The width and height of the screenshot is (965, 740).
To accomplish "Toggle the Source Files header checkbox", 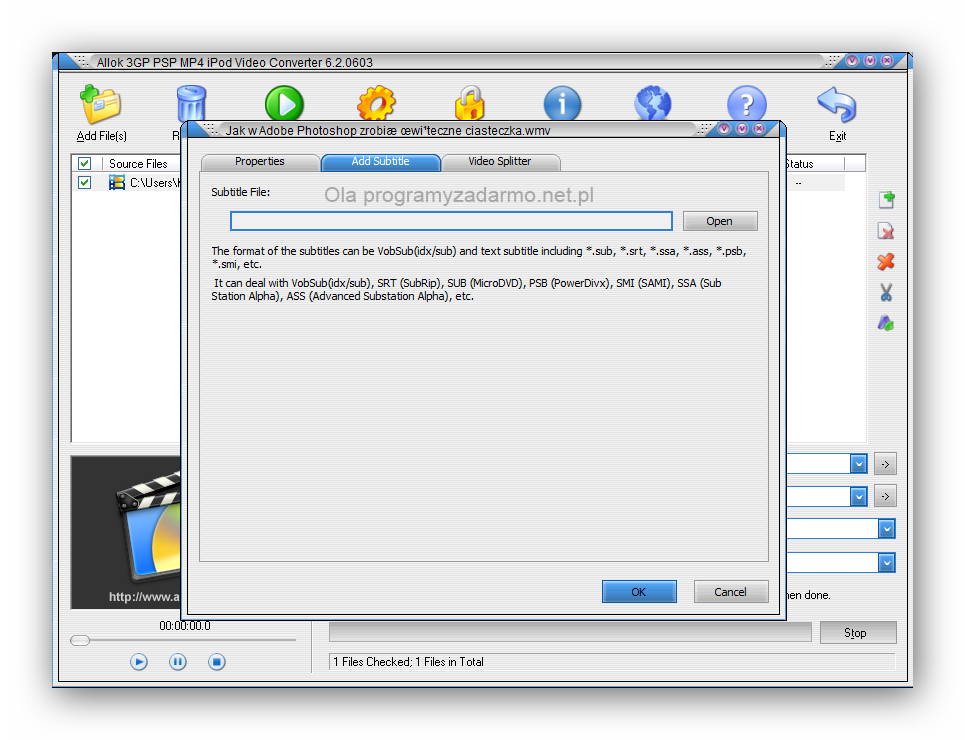I will pyautogui.click(x=85, y=163).
